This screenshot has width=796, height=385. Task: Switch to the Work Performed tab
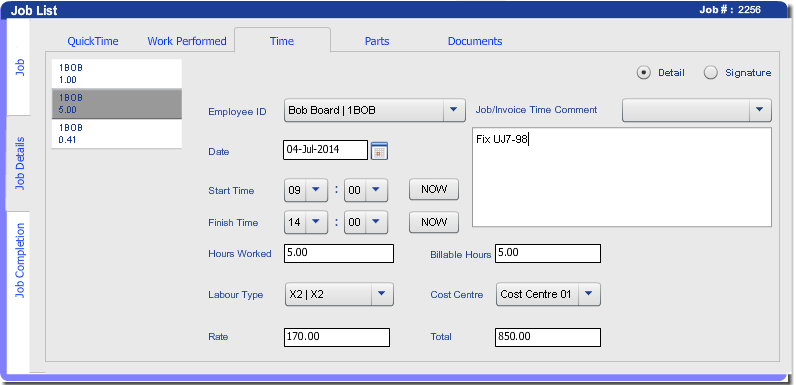[x=187, y=41]
